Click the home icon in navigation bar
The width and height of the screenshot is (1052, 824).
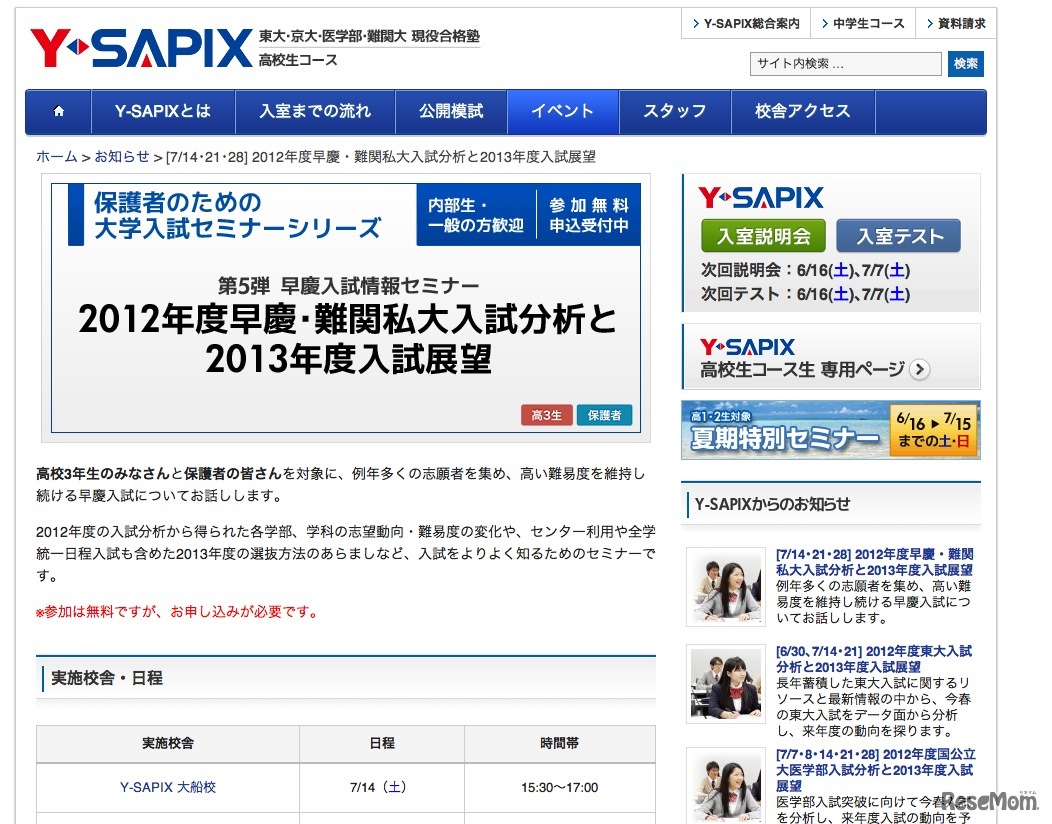pyautogui.click(x=58, y=112)
